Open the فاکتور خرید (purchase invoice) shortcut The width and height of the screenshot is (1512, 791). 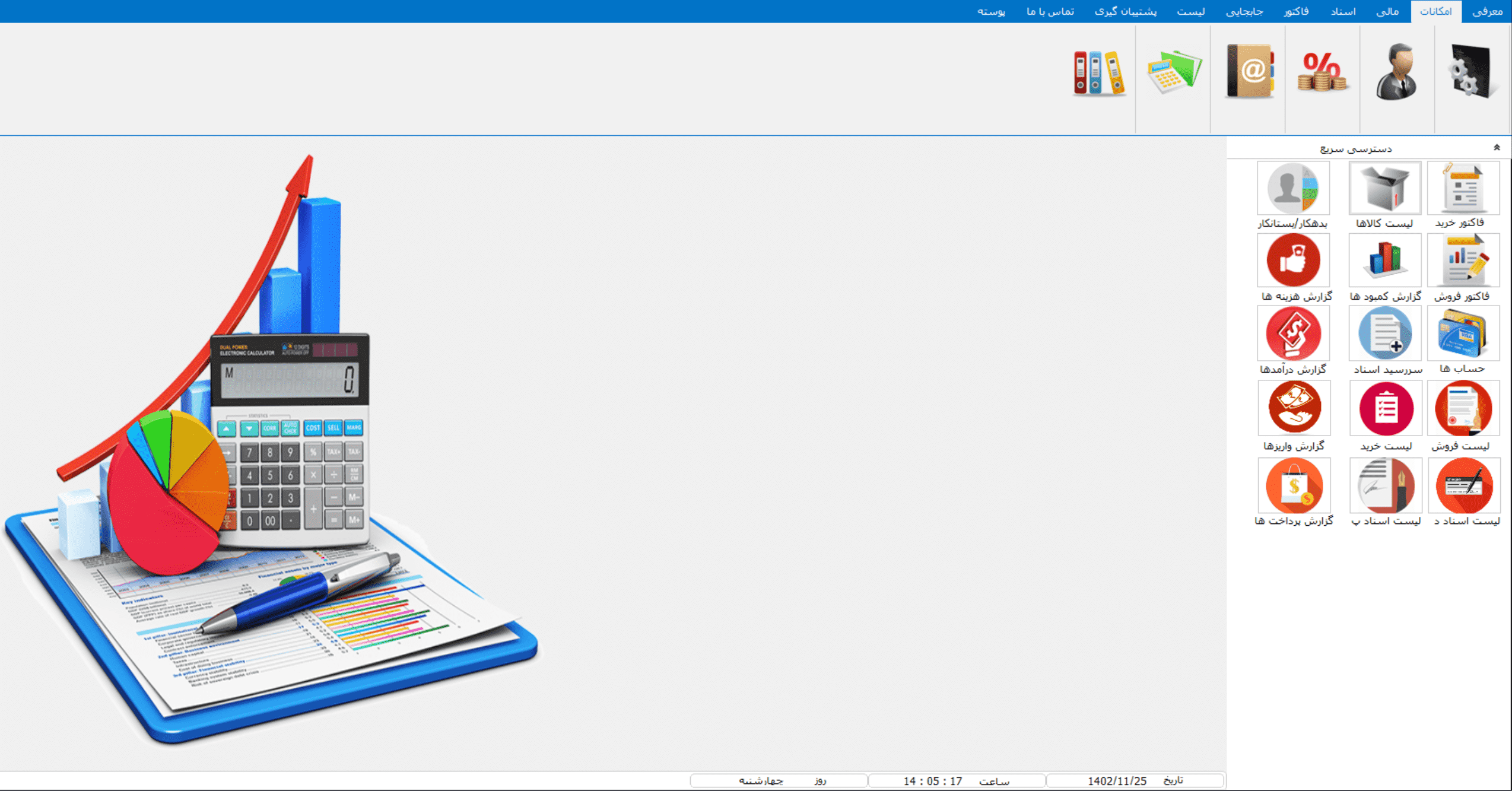click(1463, 188)
